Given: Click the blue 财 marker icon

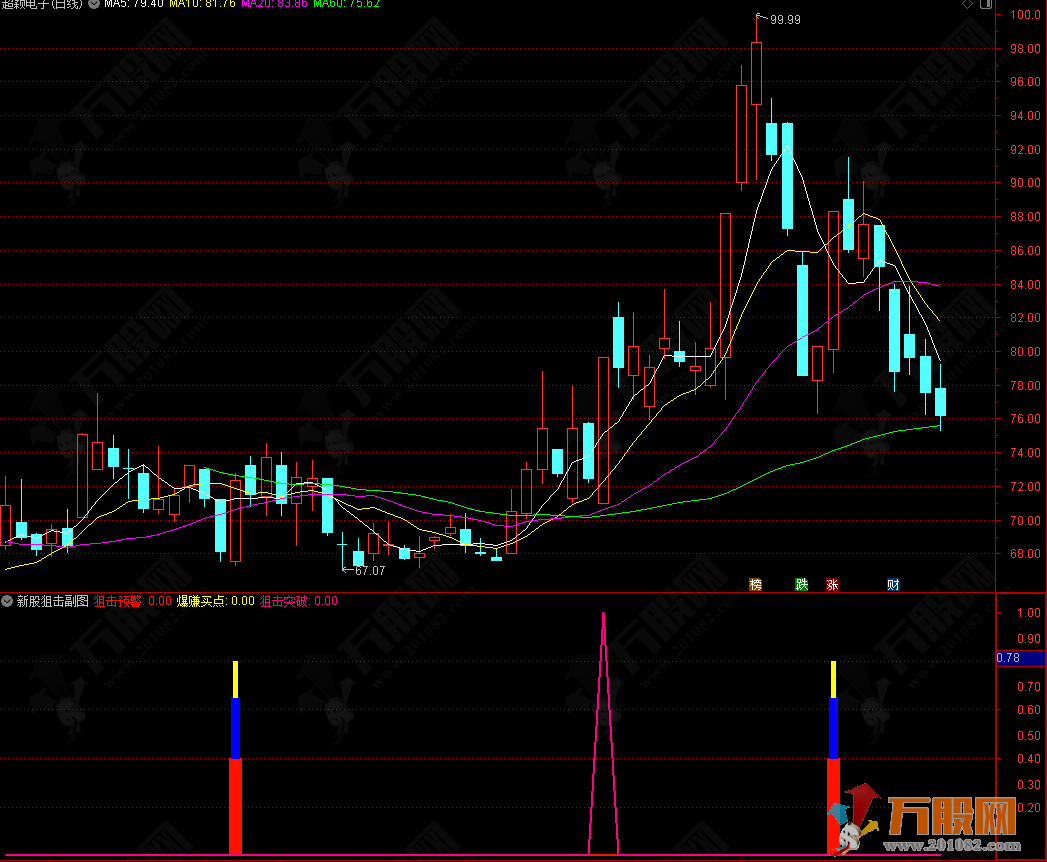Looking at the screenshot, I should pos(893,584).
